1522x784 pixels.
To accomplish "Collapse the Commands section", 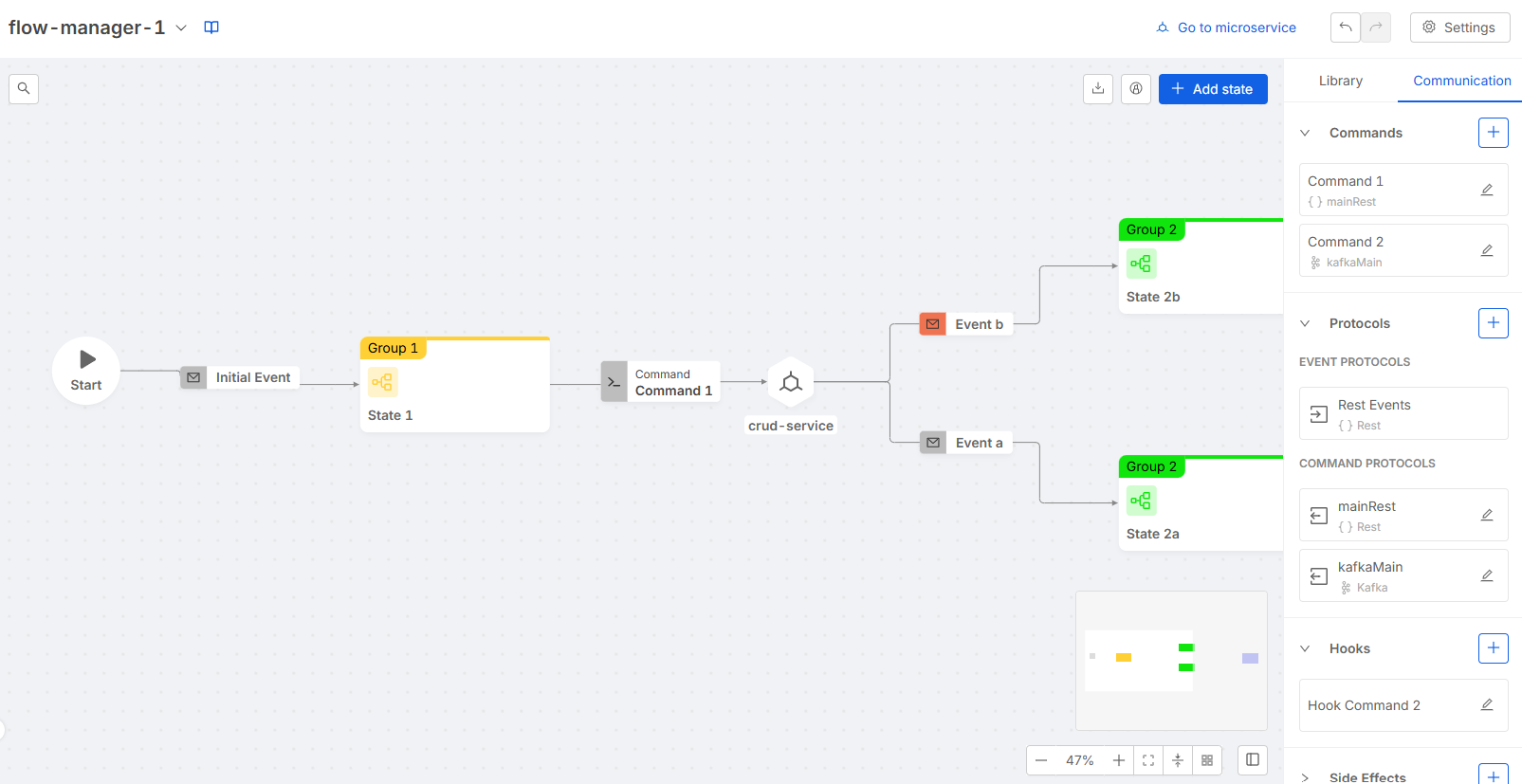I will pos(1305,133).
